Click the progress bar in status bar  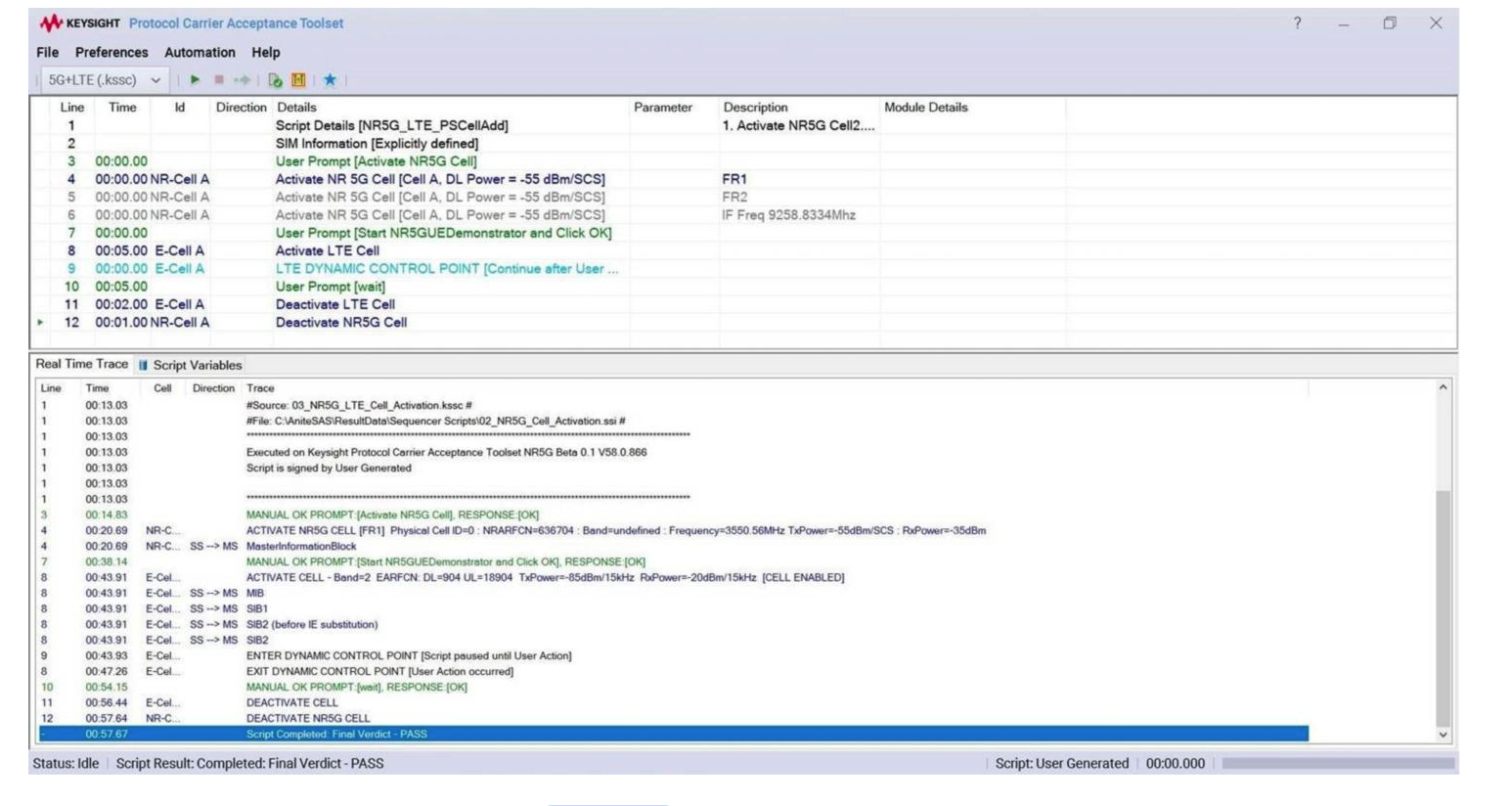point(1338,763)
